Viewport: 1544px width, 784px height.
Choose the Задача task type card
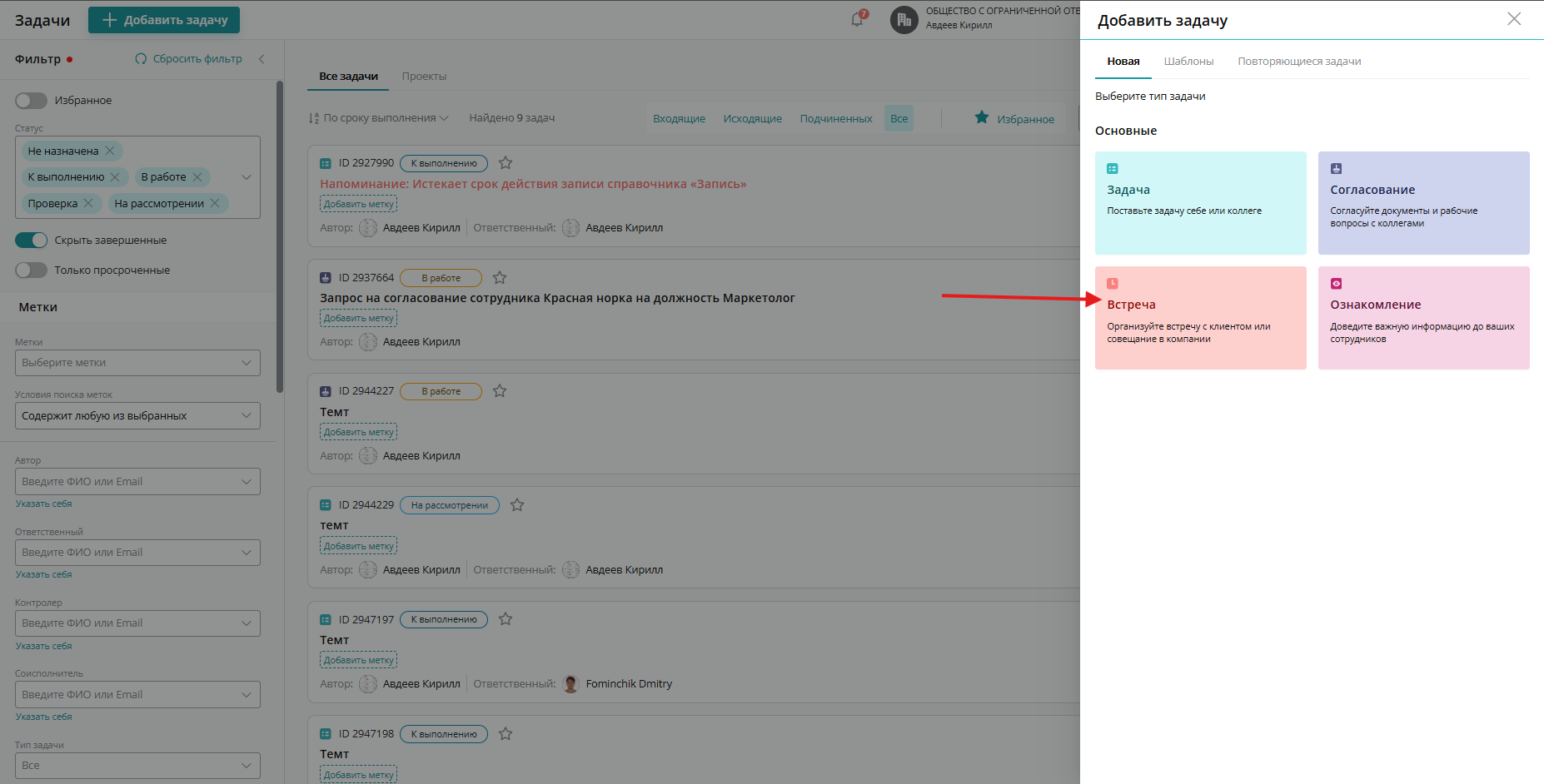pos(1201,203)
